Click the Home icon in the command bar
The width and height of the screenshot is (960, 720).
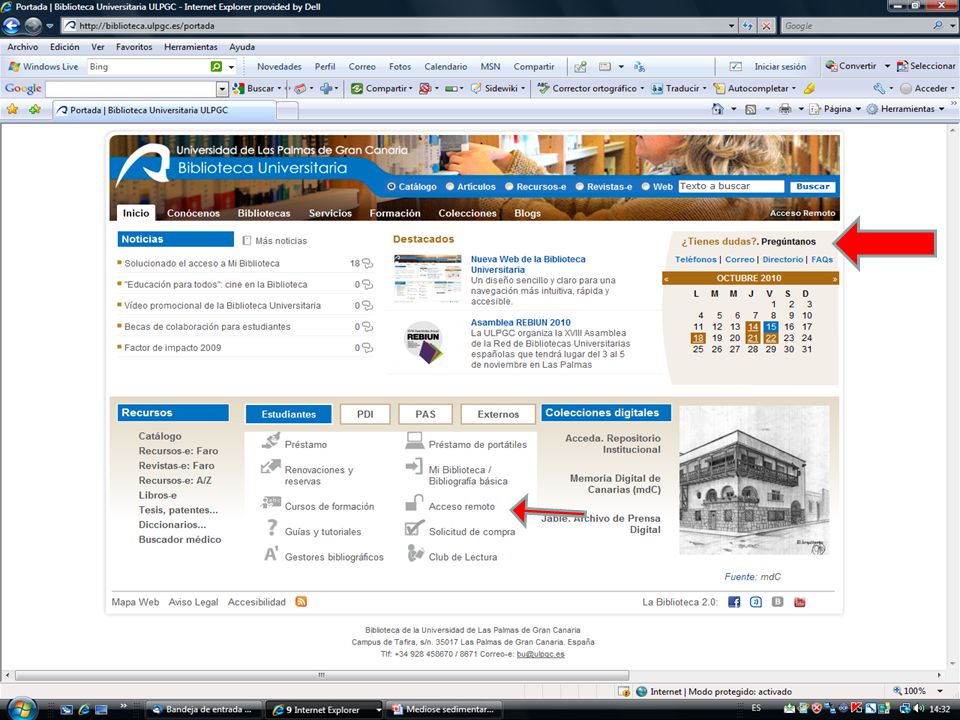pos(718,109)
